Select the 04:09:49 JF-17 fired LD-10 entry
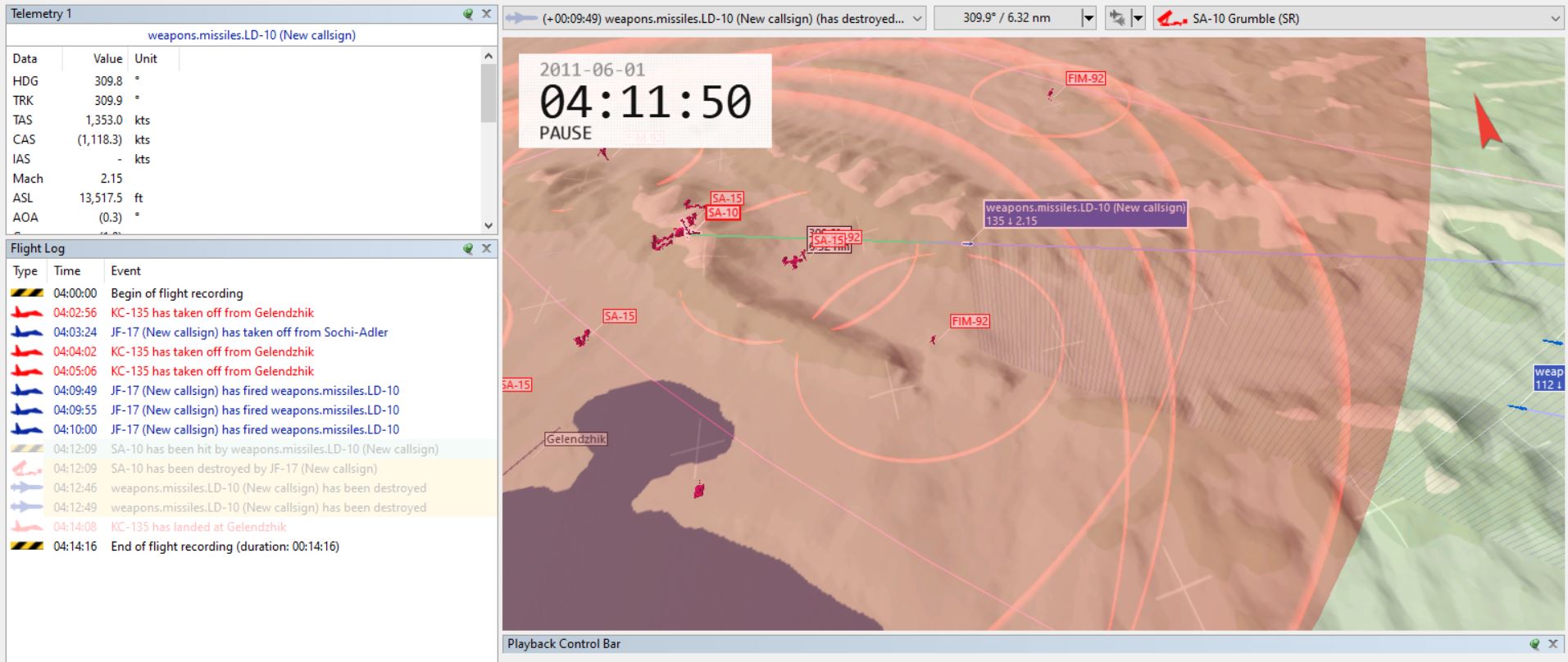The image size is (1568, 662). pos(252,391)
